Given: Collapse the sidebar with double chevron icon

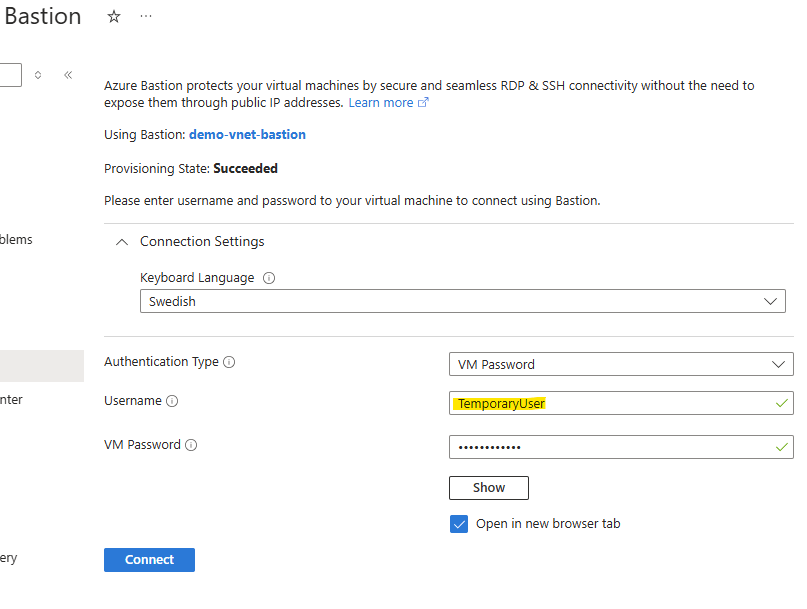Looking at the screenshot, I should tap(68, 75).
